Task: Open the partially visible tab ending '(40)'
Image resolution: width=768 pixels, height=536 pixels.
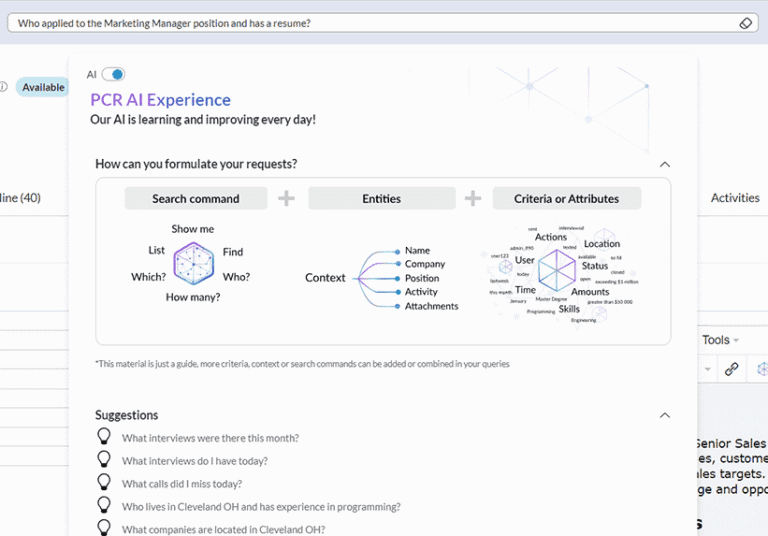Action: 20,198
